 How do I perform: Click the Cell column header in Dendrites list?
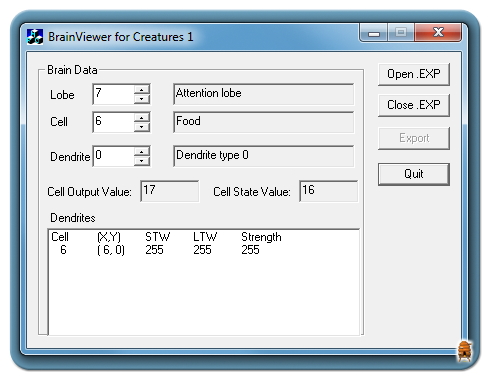coord(60,237)
